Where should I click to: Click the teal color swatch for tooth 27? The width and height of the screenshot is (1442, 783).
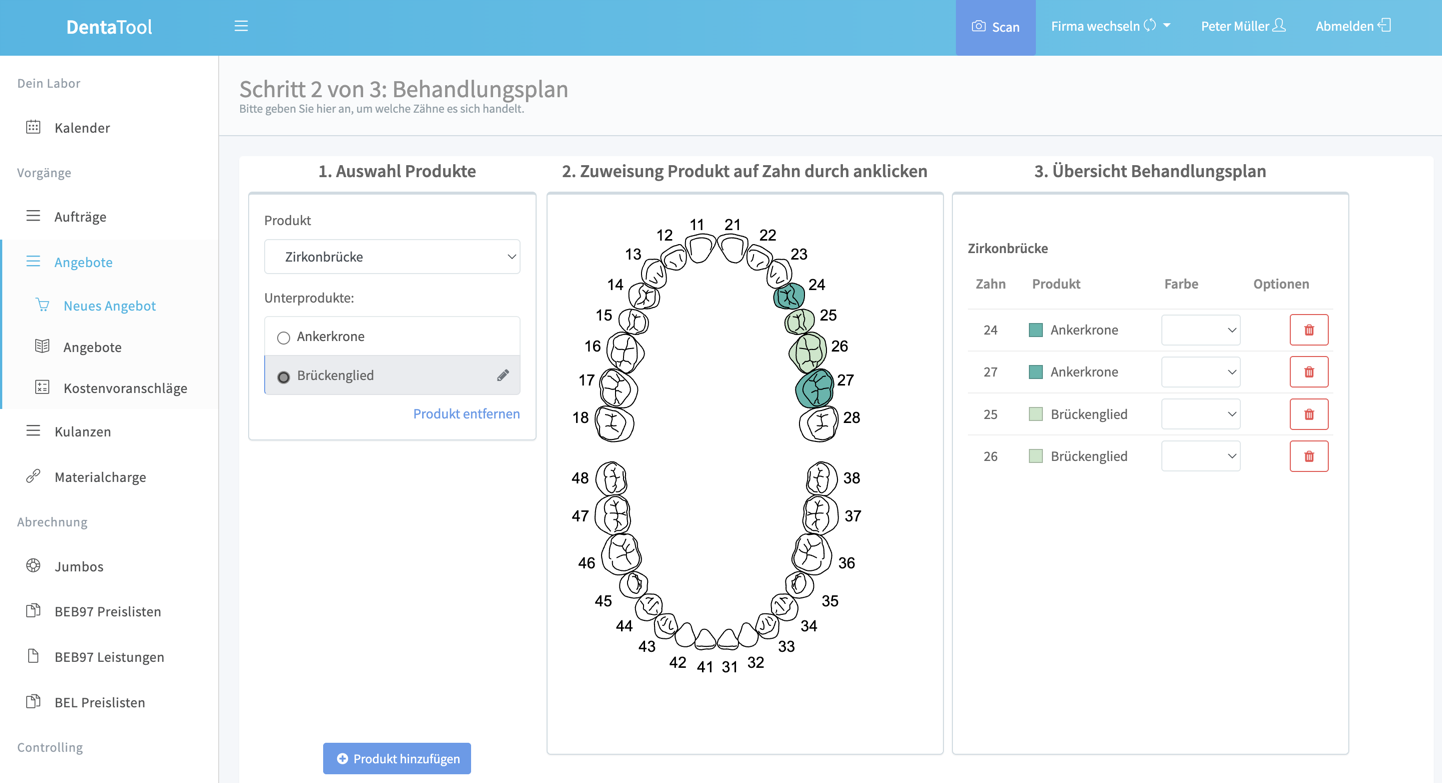tap(1036, 372)
